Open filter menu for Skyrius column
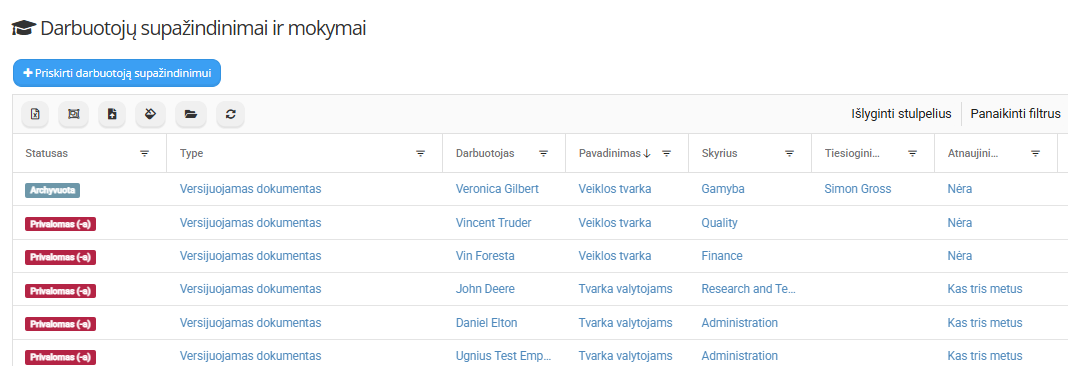Viewport: 1068px width, 366px height. pyautogui.click(x=789, y=153)
